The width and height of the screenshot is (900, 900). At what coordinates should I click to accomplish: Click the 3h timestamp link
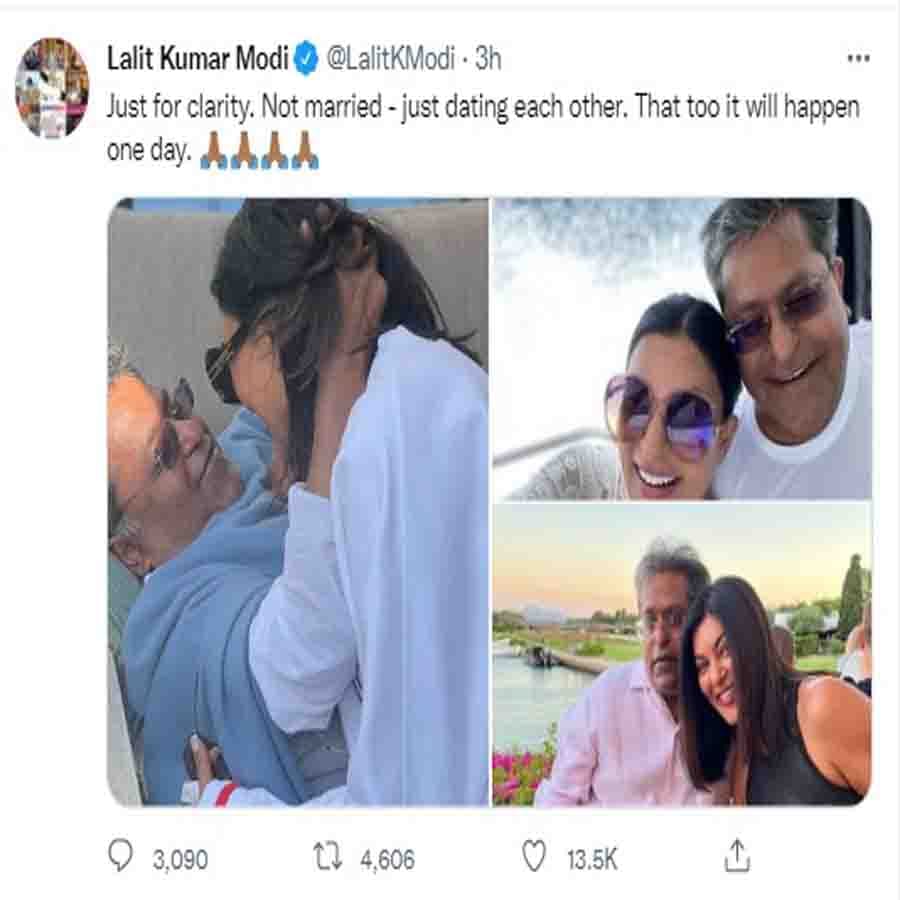[487, 59]
